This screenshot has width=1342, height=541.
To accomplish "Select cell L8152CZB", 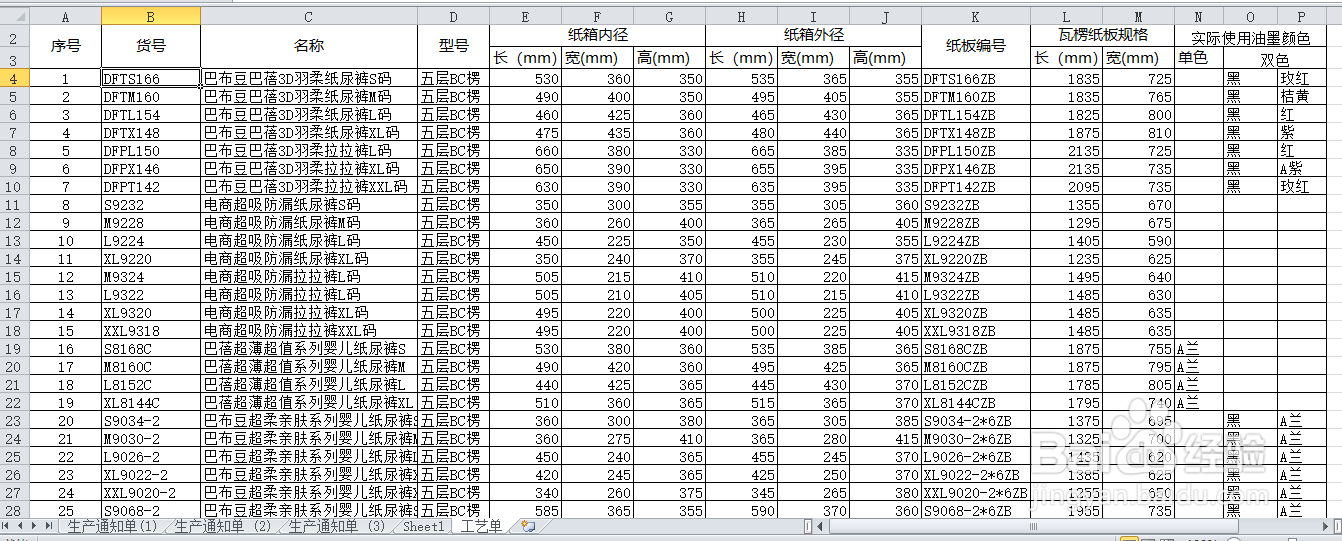I will click(x=975, y=384).
